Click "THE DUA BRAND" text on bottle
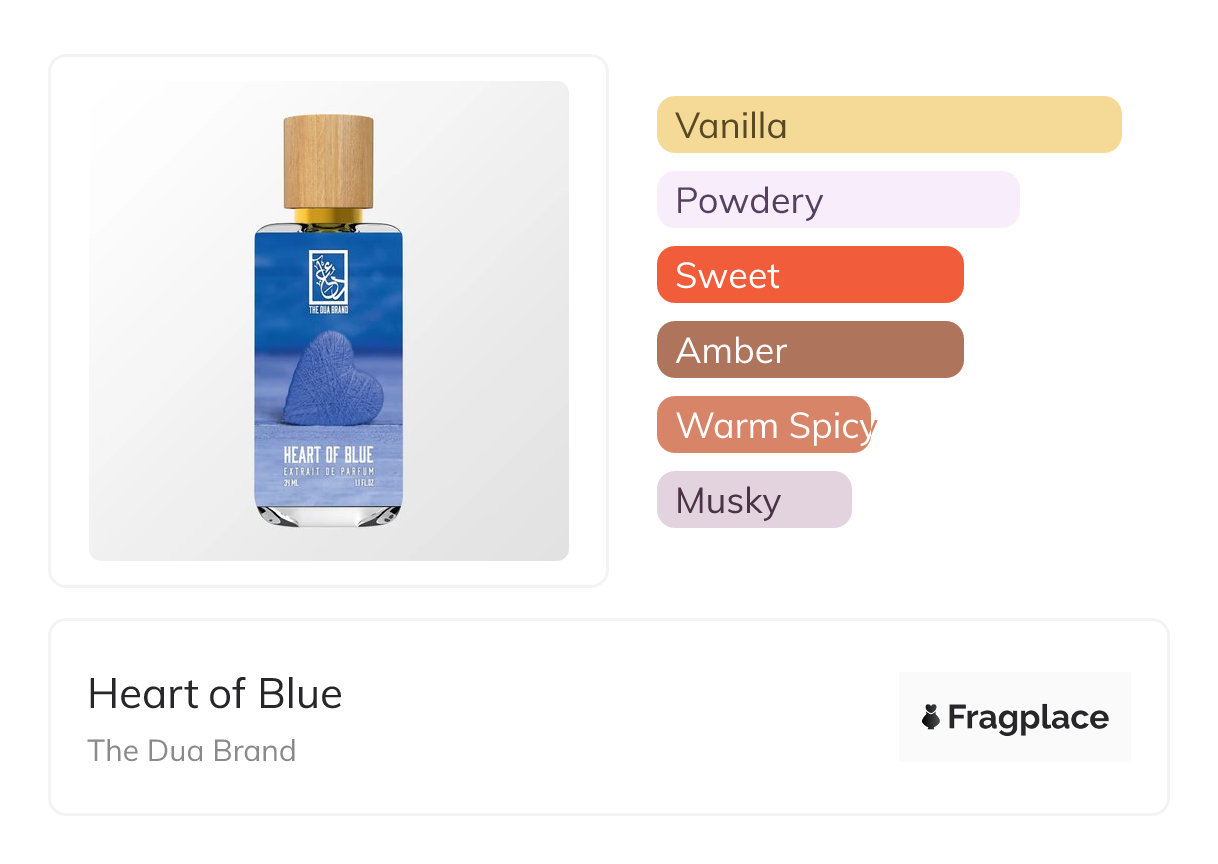Image resolution: width=1218 pixels, height=864 pixels. pyautogui.click(x=328, y=310)
